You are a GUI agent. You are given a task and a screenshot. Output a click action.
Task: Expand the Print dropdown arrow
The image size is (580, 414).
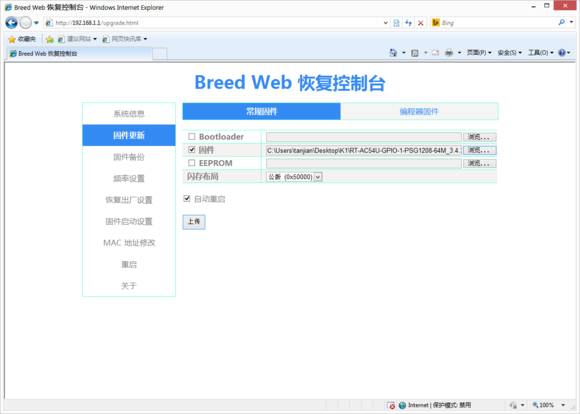point(459,53)
